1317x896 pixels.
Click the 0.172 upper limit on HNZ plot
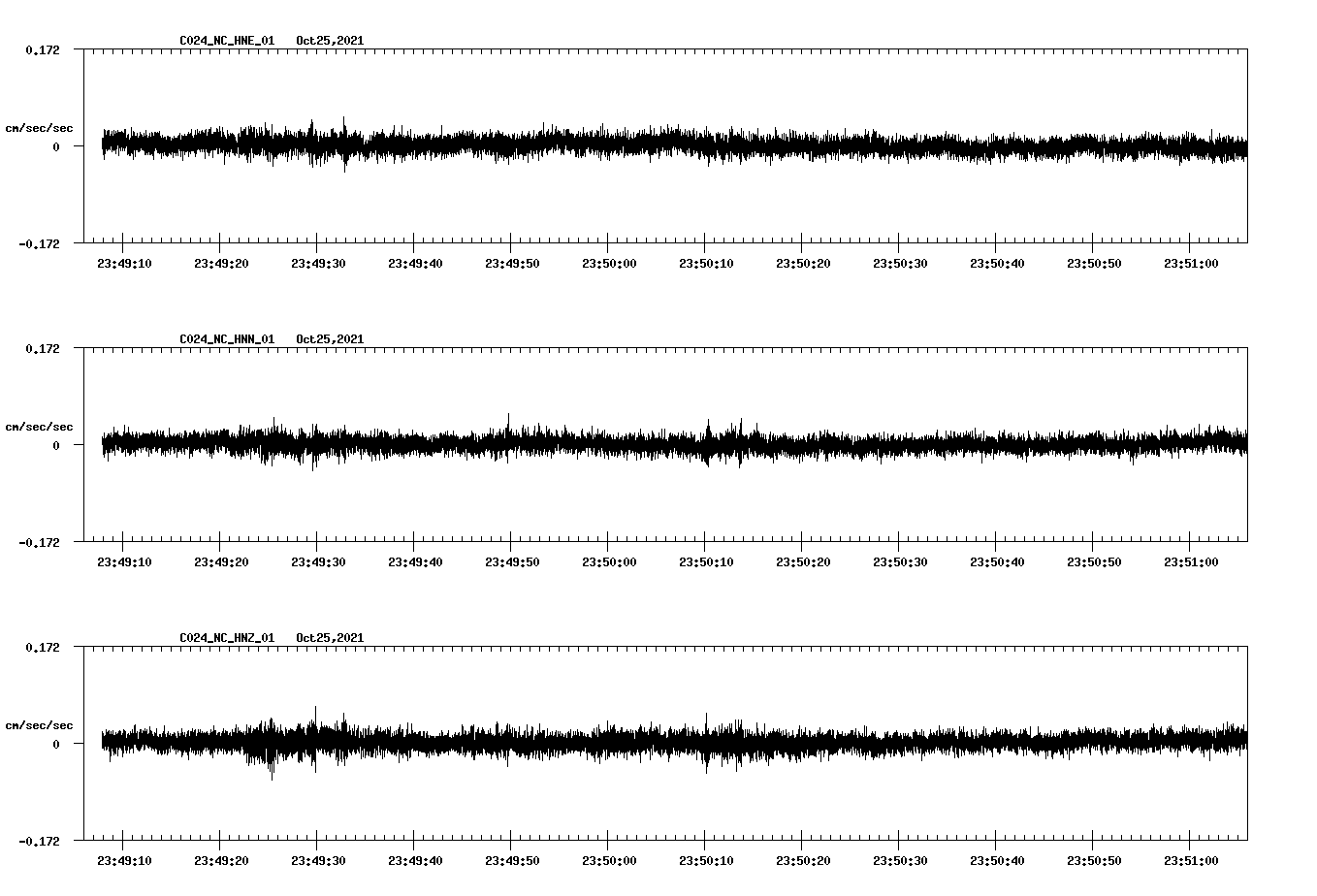[42, 646]
